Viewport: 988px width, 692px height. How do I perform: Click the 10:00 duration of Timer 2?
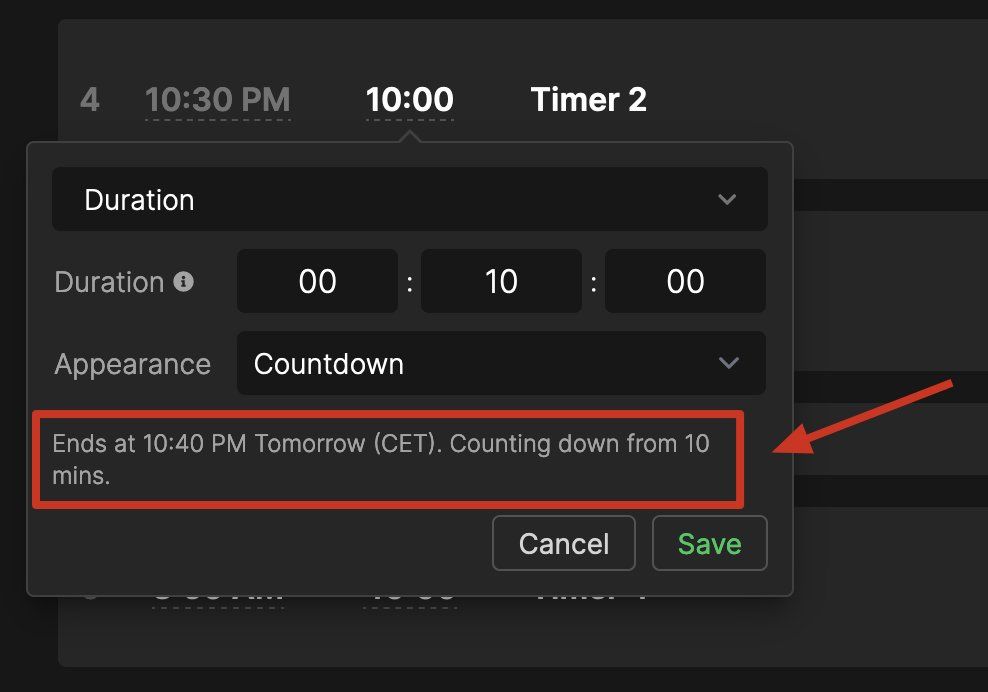[409, 100]
